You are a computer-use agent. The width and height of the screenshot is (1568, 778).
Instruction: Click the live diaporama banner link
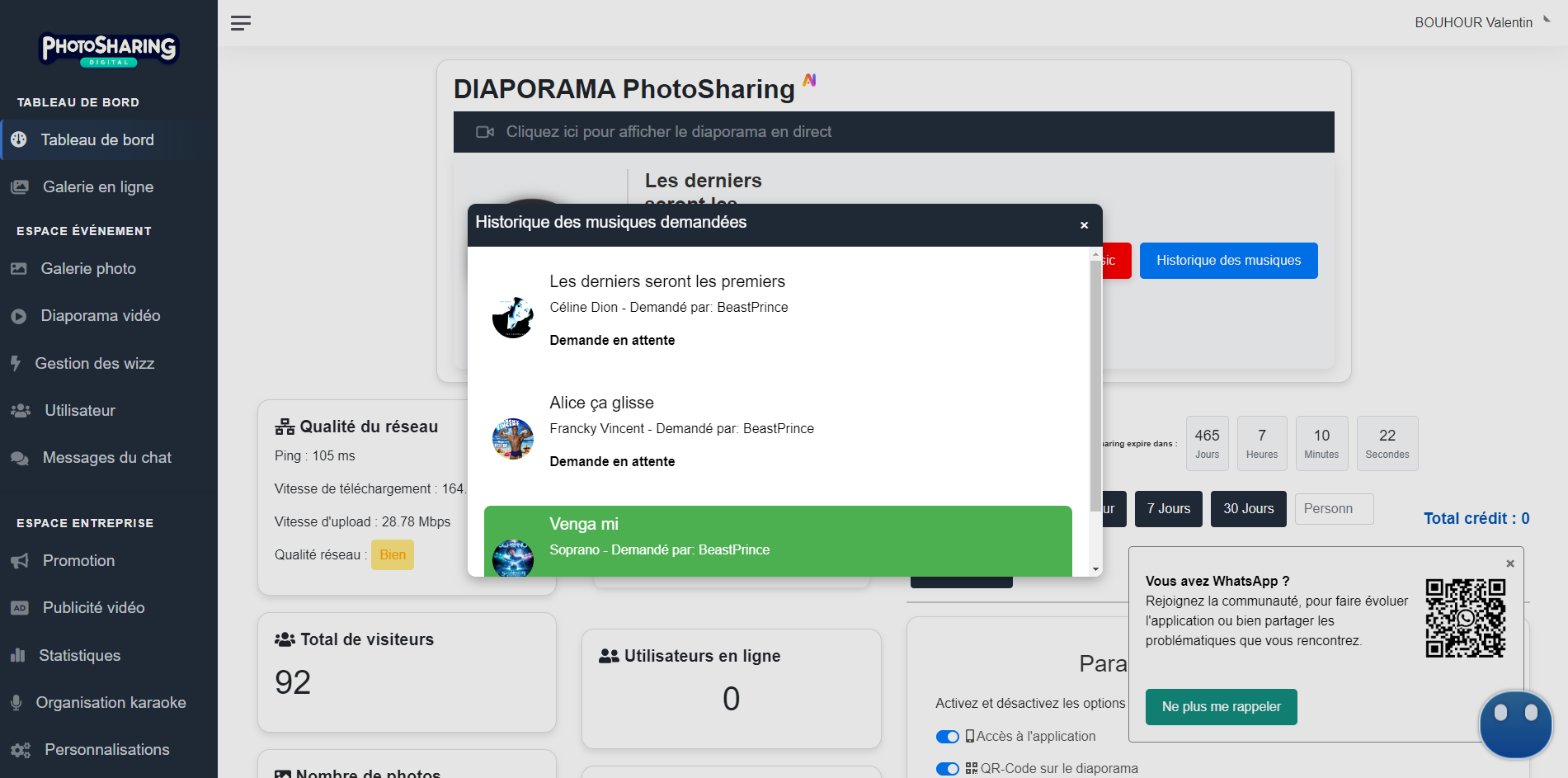(x=893, y=132)
